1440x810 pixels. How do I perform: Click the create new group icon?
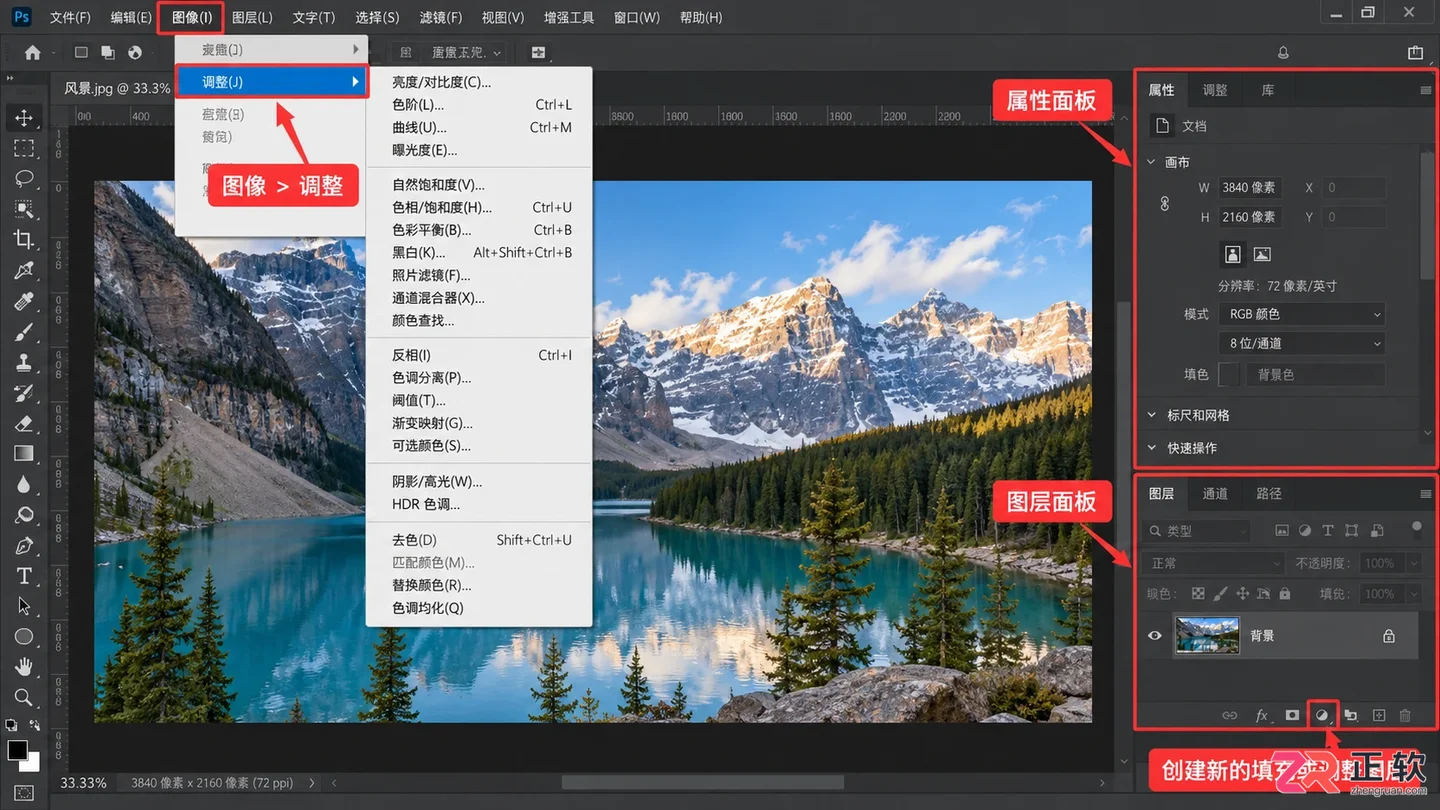[1350, 715]
